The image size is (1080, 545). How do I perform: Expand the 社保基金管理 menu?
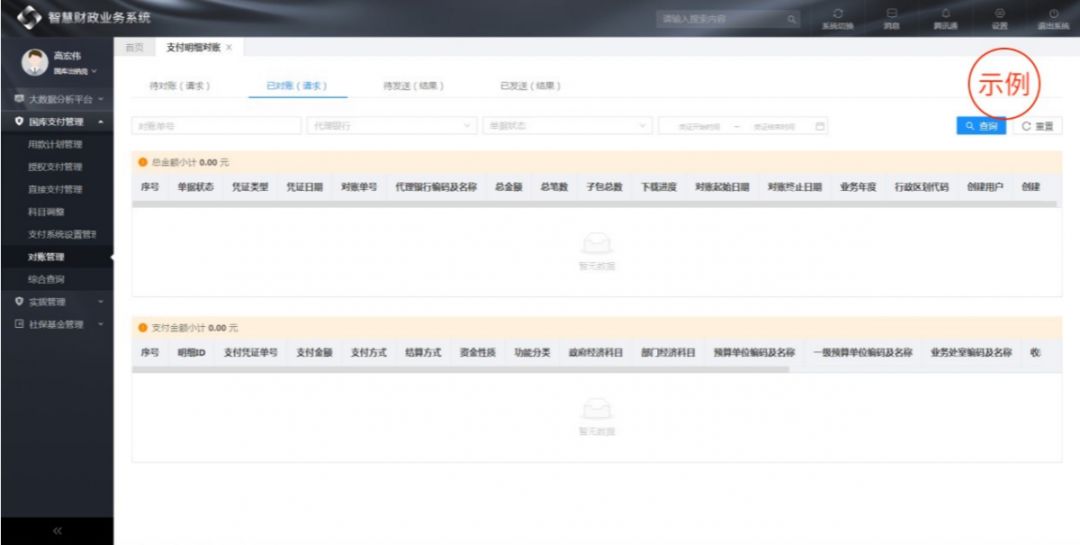[x=101, y=325]
